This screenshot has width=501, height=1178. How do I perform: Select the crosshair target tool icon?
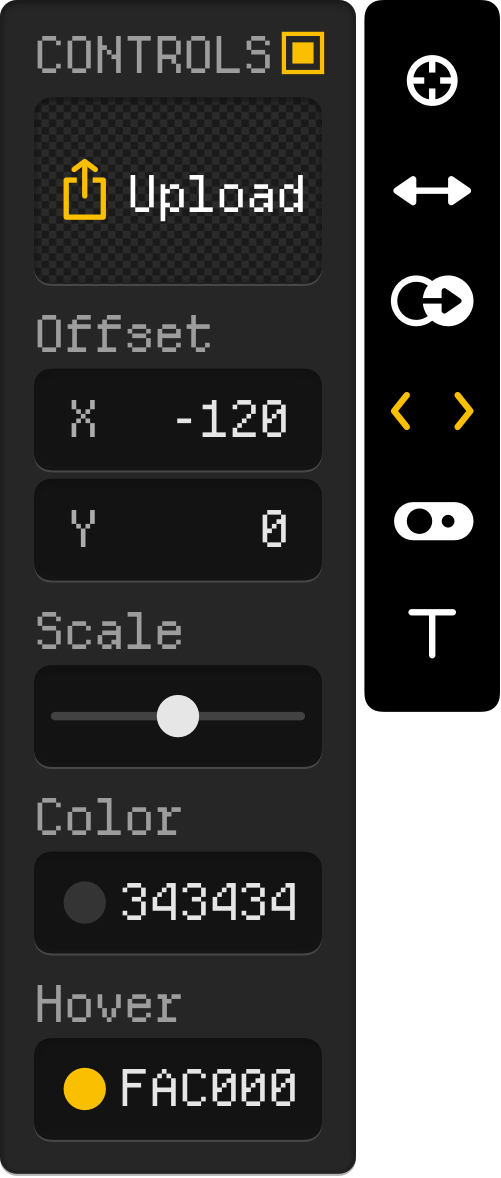[x=432, y=80]
